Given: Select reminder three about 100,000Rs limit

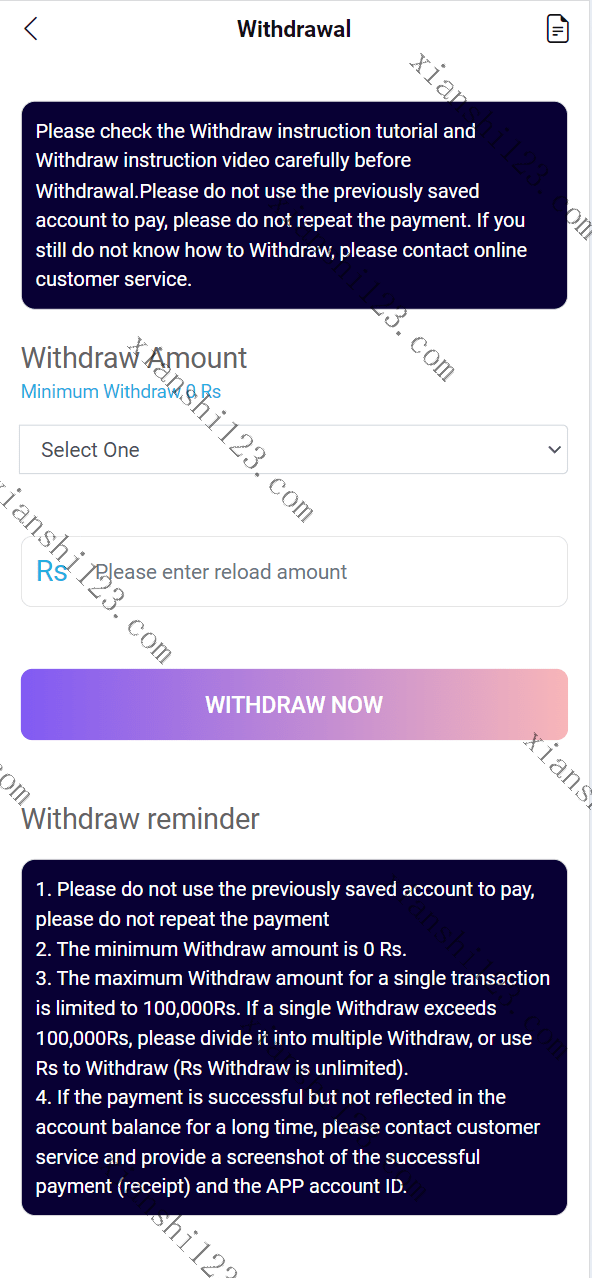Looking at the screenshot, I should click(293, 1023).
